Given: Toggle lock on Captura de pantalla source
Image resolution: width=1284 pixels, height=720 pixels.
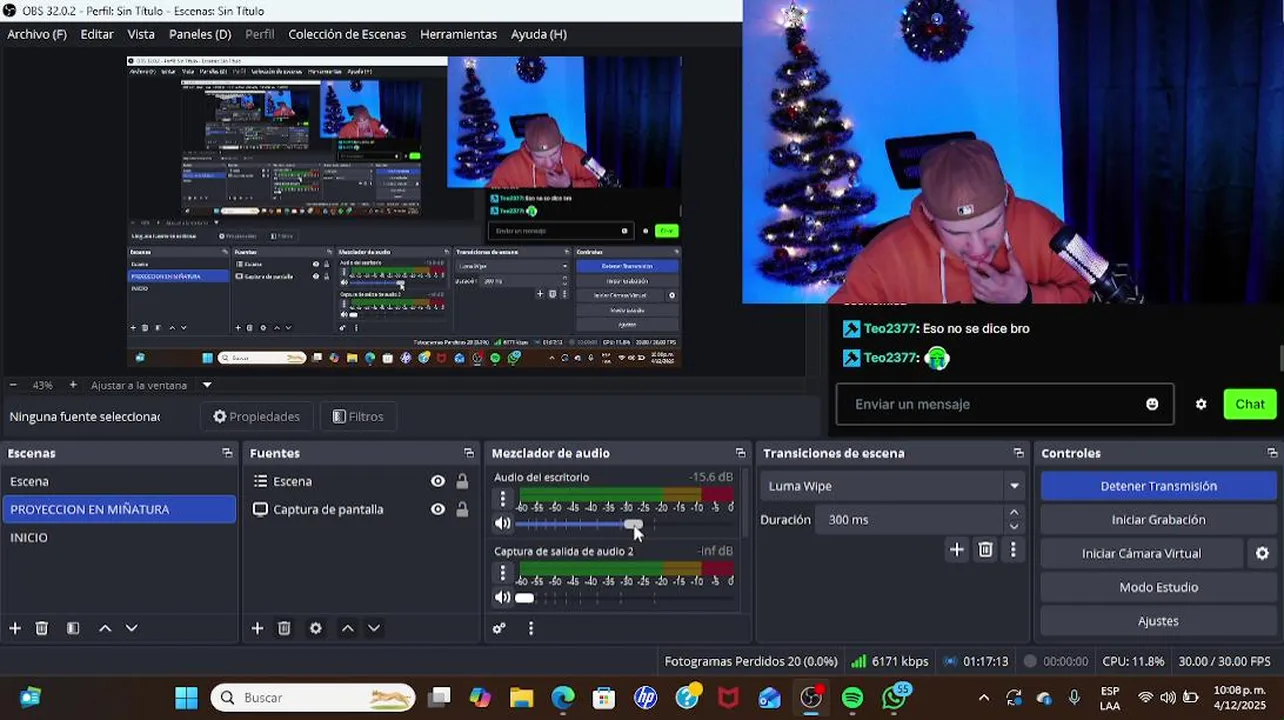Looking at the screenshot, I should tap(462, 509).
